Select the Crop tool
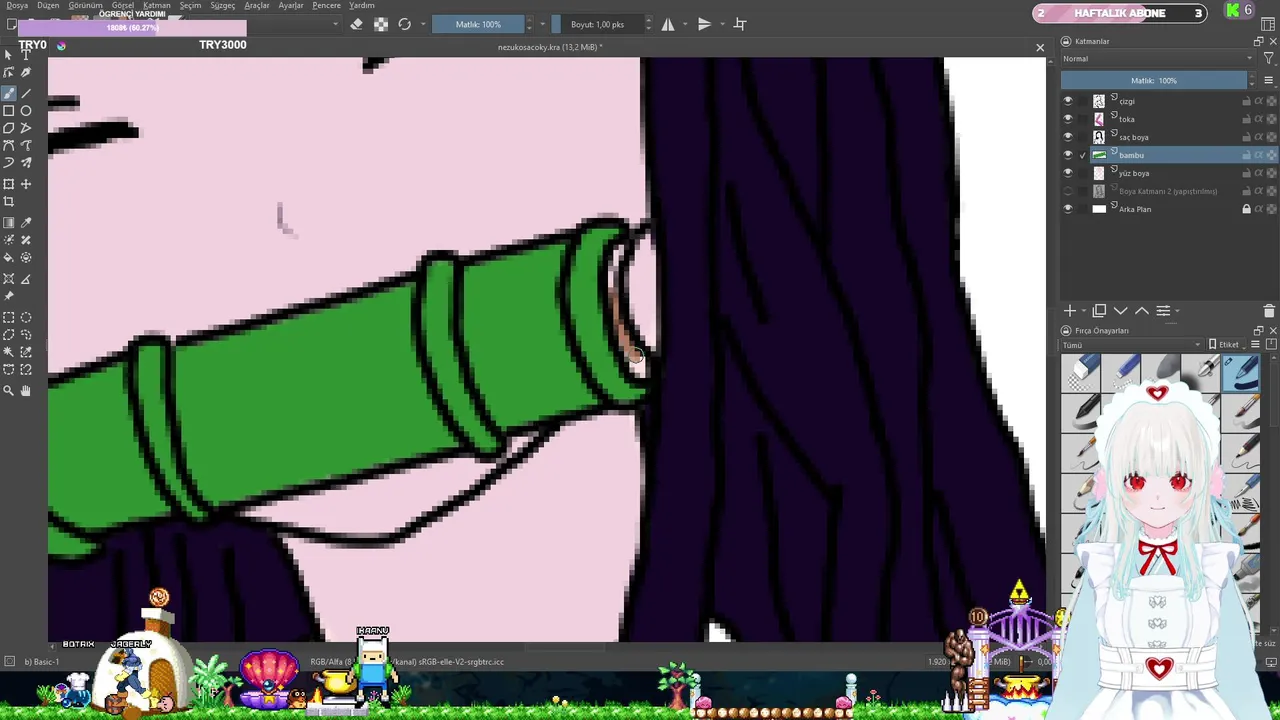This screenshot has width=1280, height=720. tap(9, 202)
